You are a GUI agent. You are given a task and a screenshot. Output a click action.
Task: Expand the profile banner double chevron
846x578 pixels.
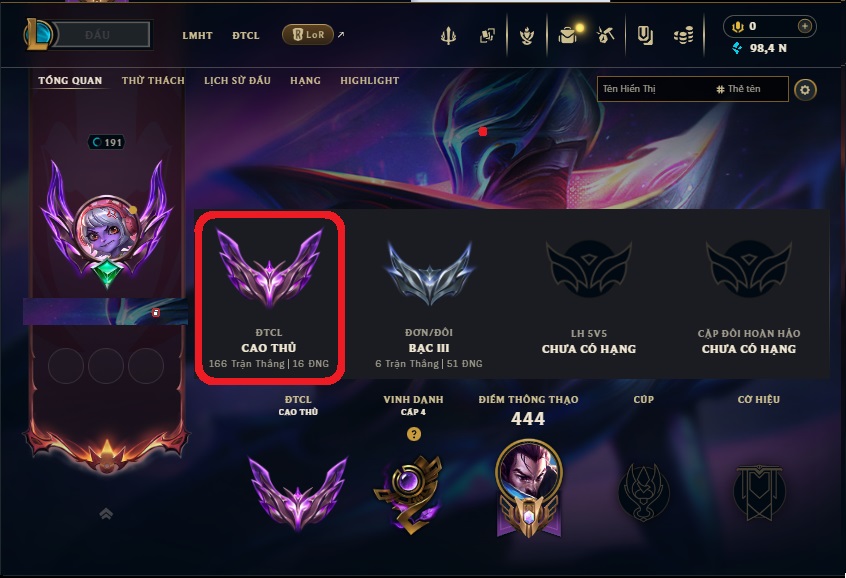point(106,513)
